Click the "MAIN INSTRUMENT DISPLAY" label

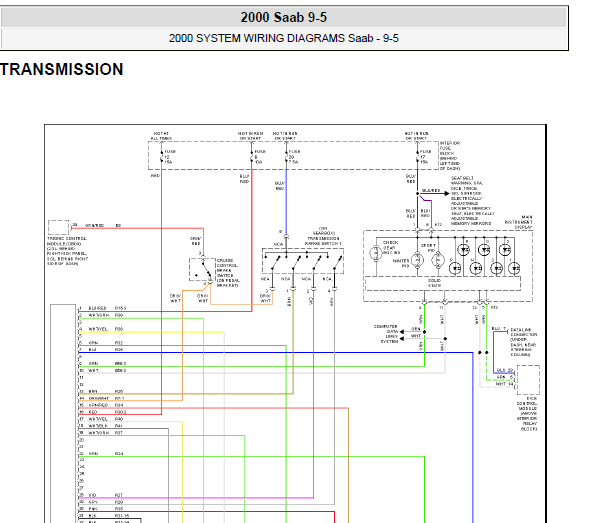(x=518, y=222)
